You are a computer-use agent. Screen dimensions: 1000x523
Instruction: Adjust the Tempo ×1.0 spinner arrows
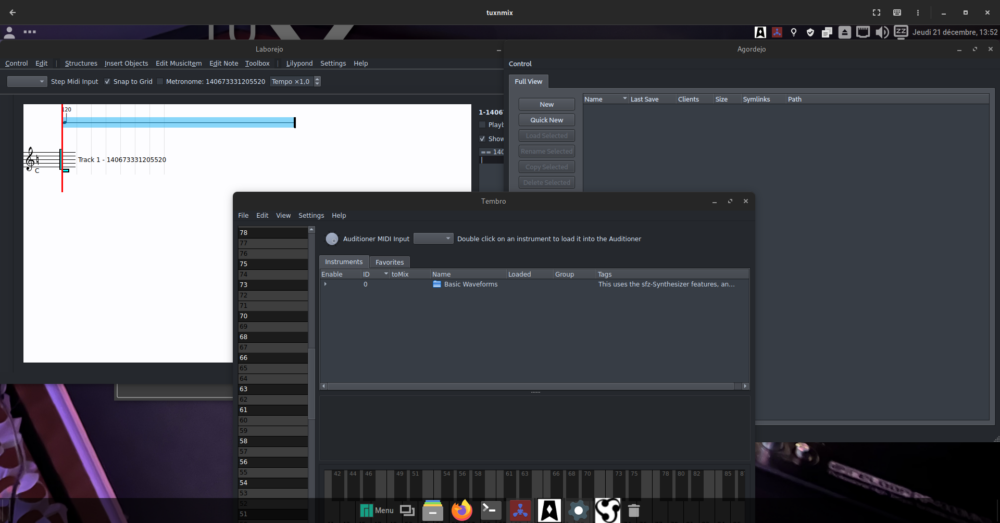click(x=317, y=82)
